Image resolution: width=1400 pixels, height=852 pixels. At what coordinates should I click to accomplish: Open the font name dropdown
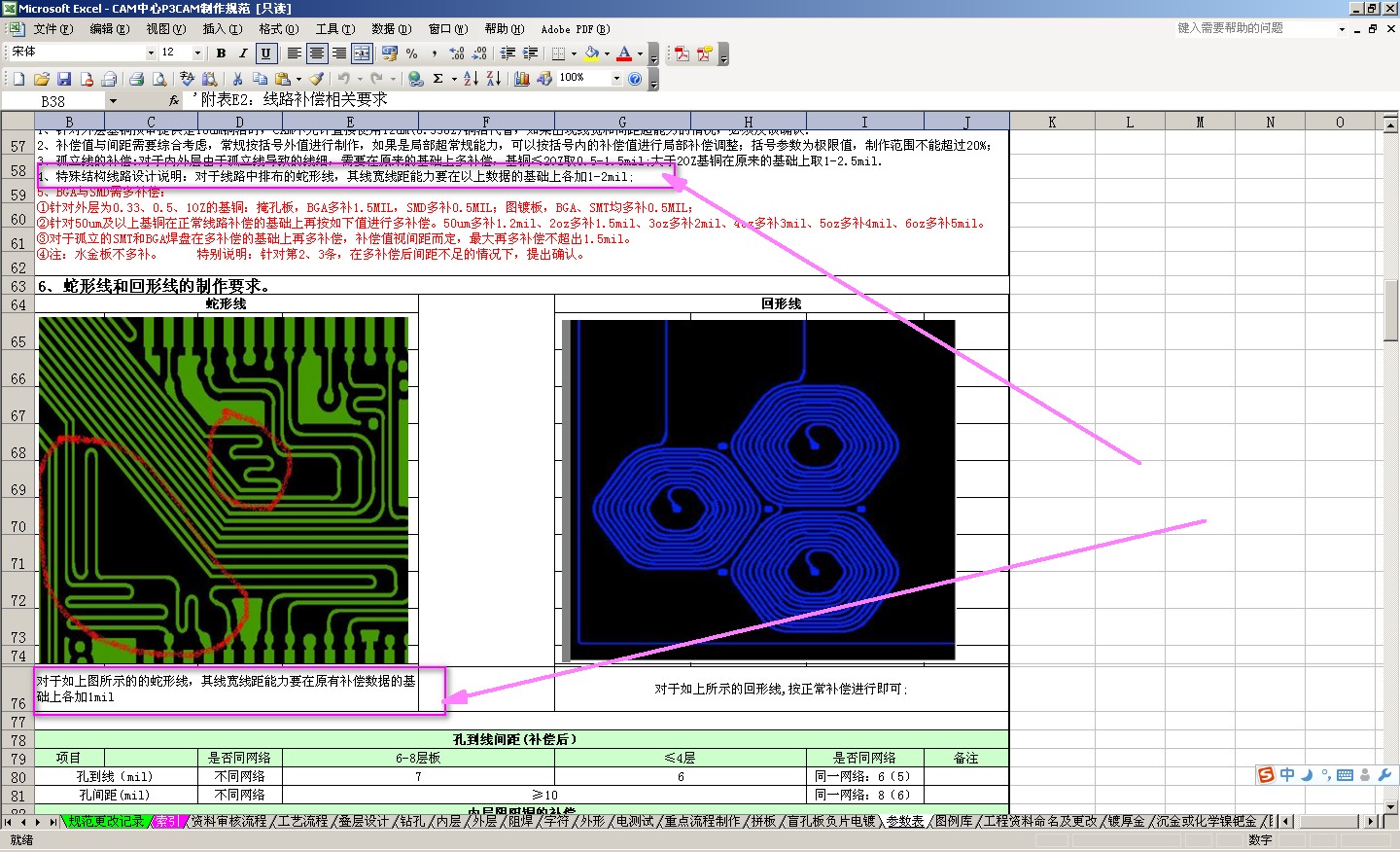pyautogui.click(x=151, y=53)
